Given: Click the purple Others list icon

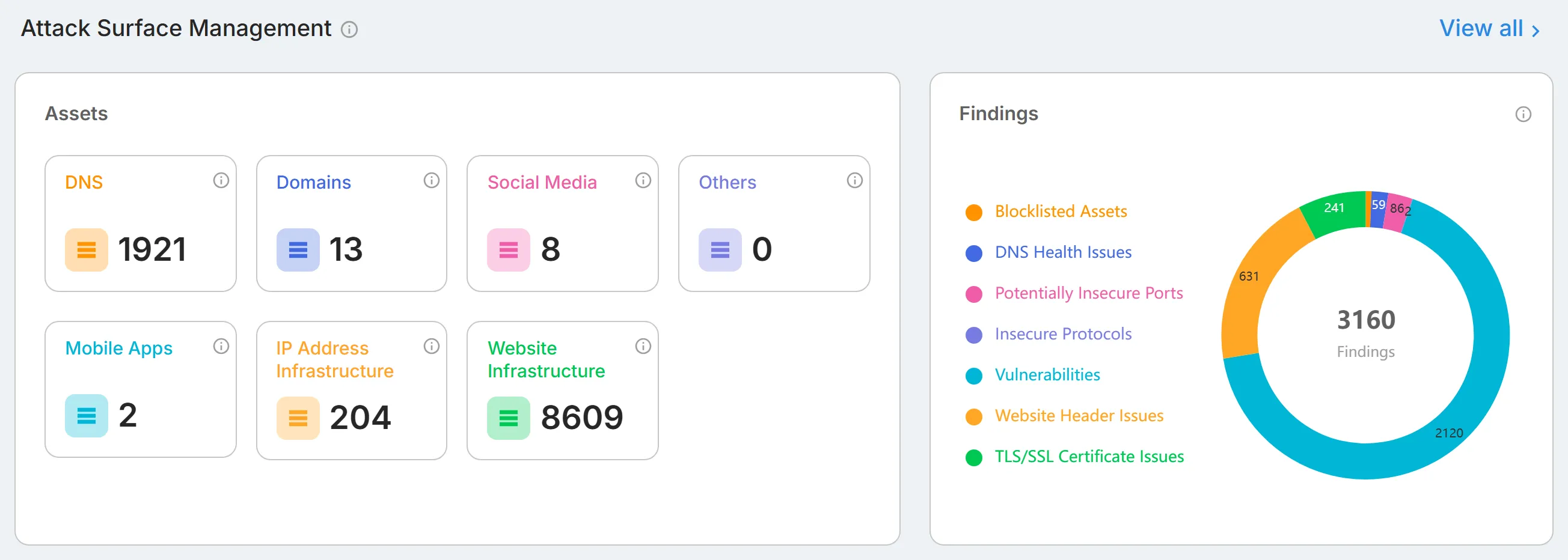Looking at the screenshot, I should [720, 250].
